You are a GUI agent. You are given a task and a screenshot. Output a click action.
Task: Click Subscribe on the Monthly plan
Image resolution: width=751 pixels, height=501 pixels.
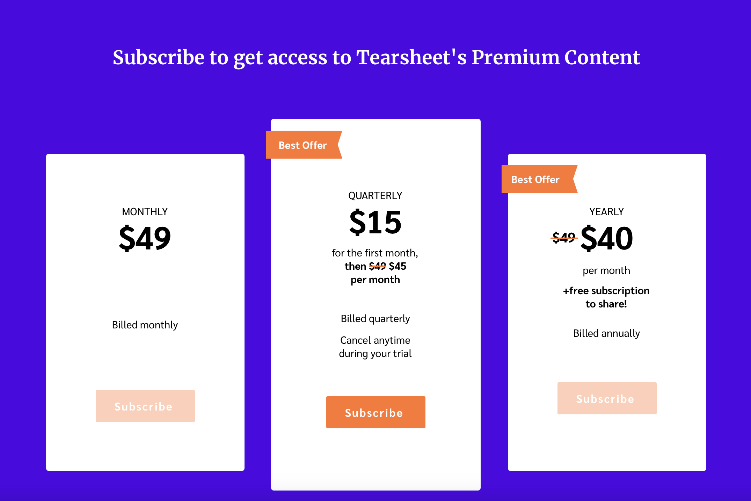(145, 406)
